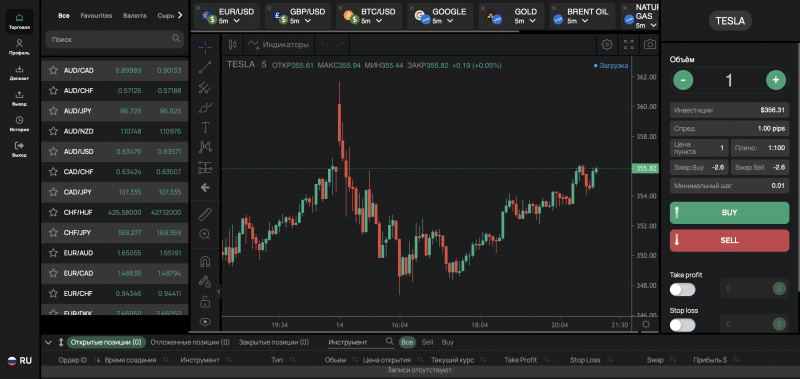Switch to the Валюта category tab
The width and height of the screenshot is (800, 379).
coord(135,16)
